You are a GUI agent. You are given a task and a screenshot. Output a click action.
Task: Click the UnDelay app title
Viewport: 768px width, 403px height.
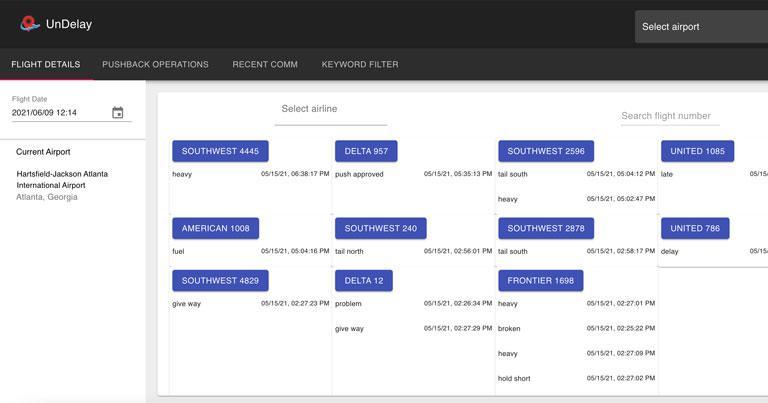(69, 24)
